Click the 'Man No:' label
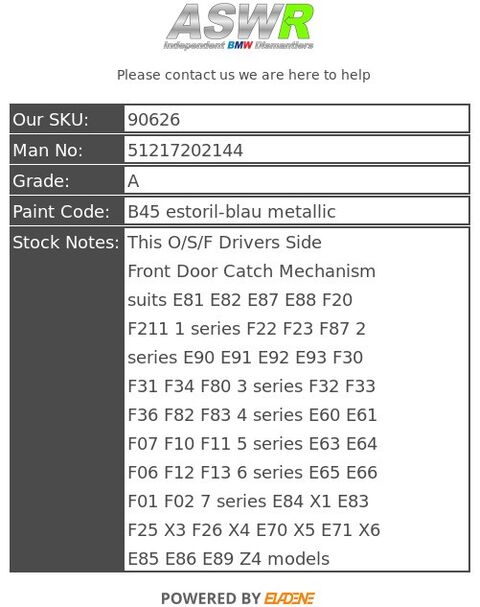Image resolution: width=480 pixels, height=607 pixels. pos(48,150)
